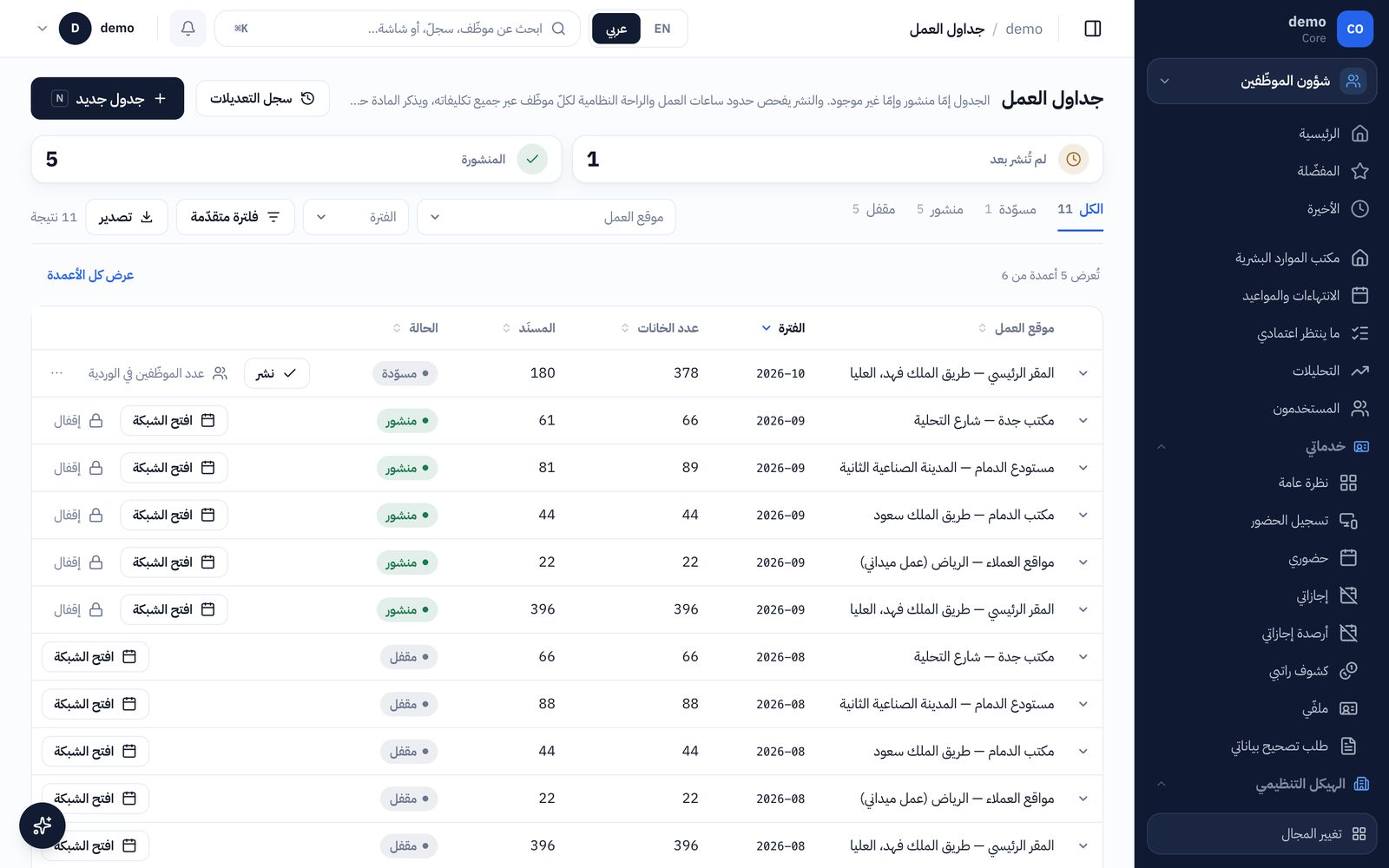Select the منشور 5 tab

pos(940,209)
